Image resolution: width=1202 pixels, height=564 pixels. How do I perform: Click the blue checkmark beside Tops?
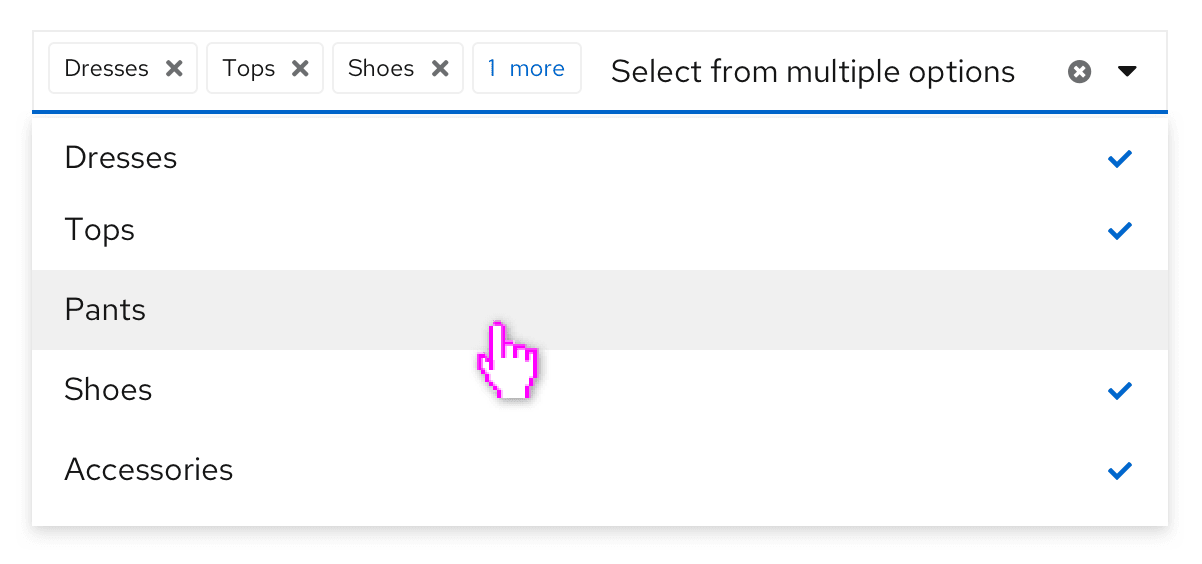pyautogui.click(x=1120, y=230)
